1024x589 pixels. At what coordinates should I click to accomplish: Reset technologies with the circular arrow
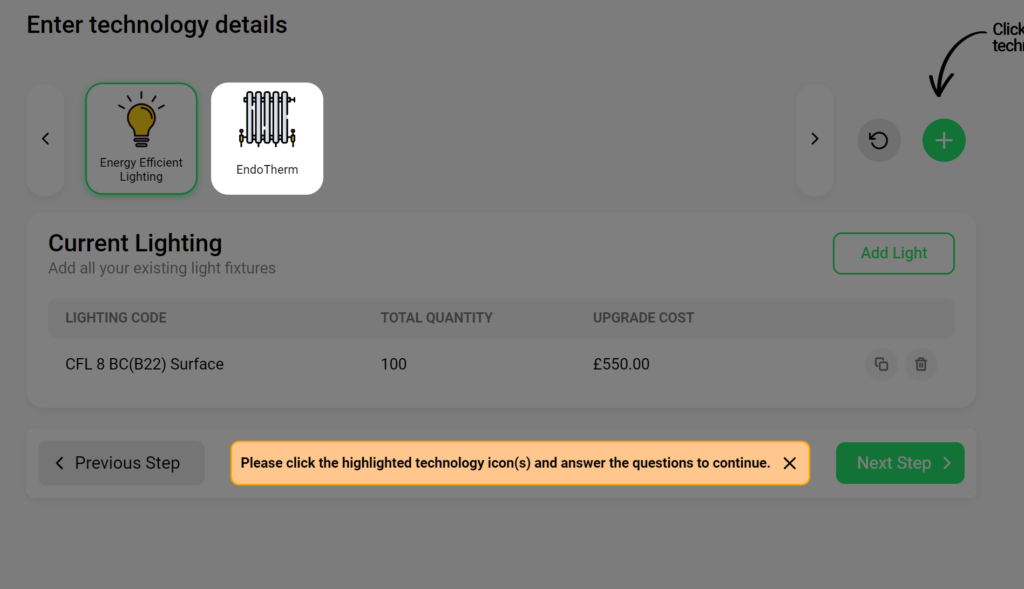point(879,140)
